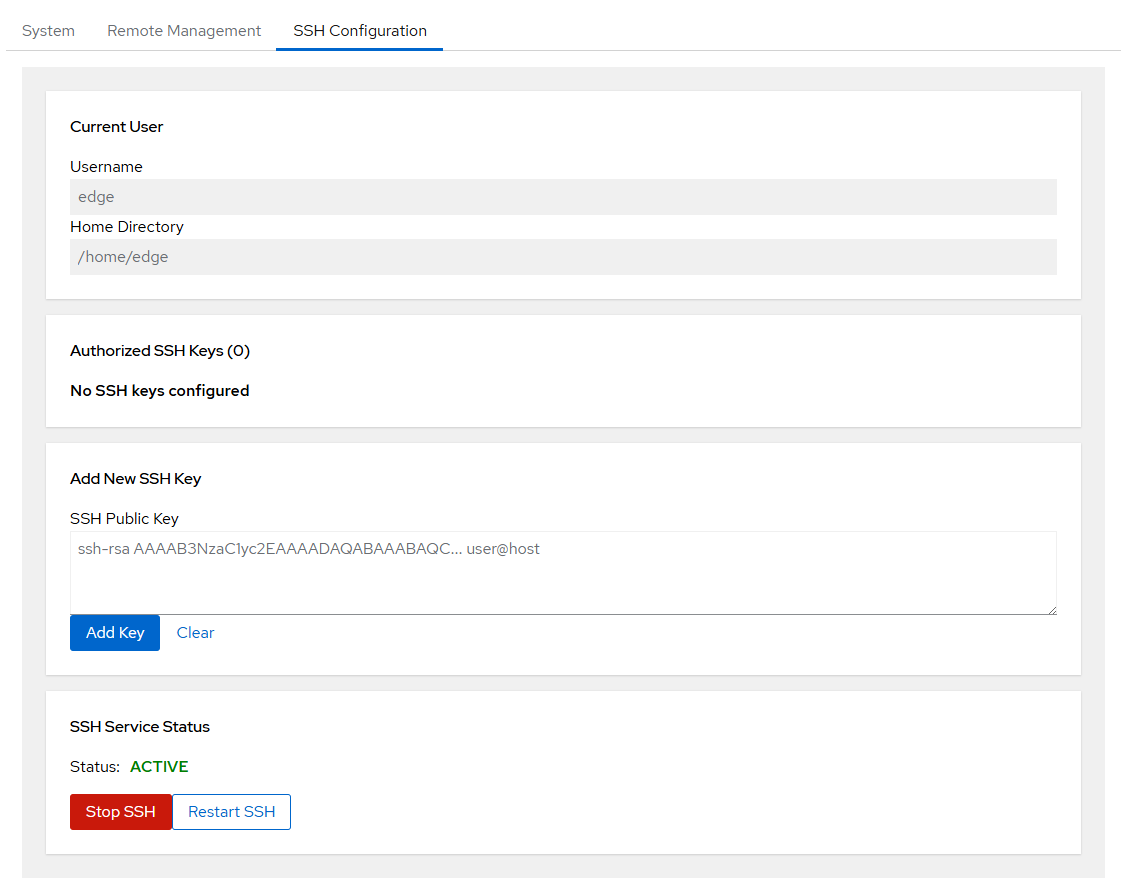Click the Username field showing edge
This screenshot has height=887, width=1129.
563,197
